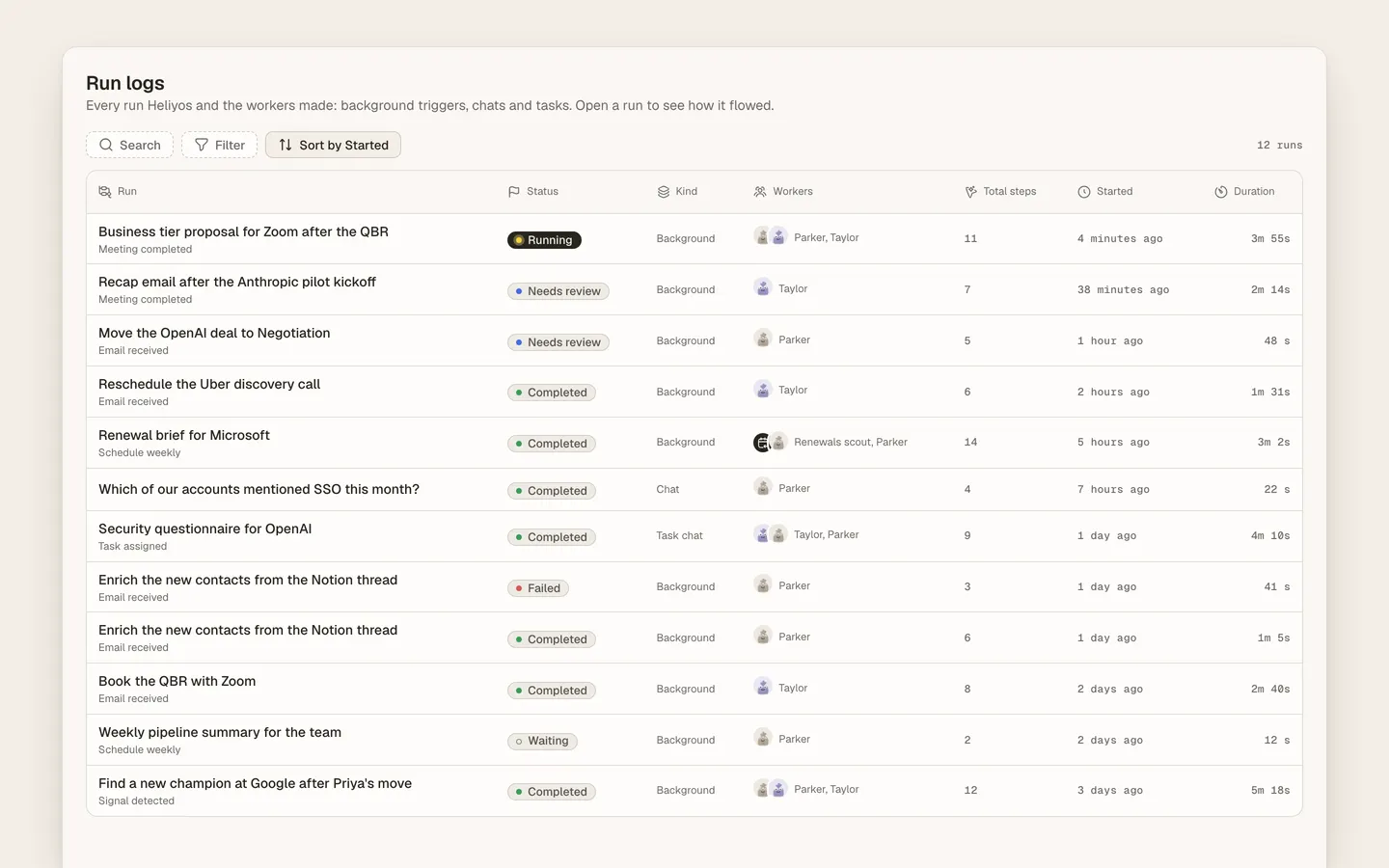
Task: Click the Waiting status badge
Action: [x=542, y=741]
